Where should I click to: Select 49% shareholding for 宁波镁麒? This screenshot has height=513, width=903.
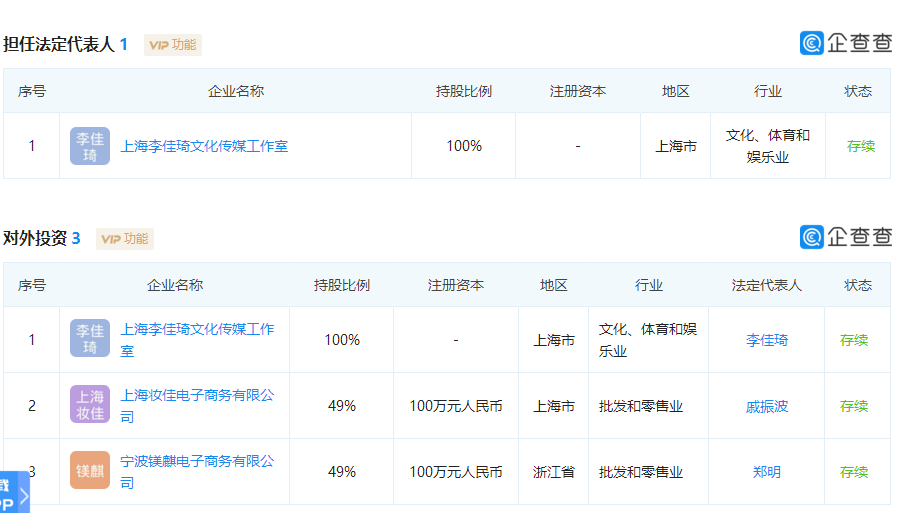[342, 472]
